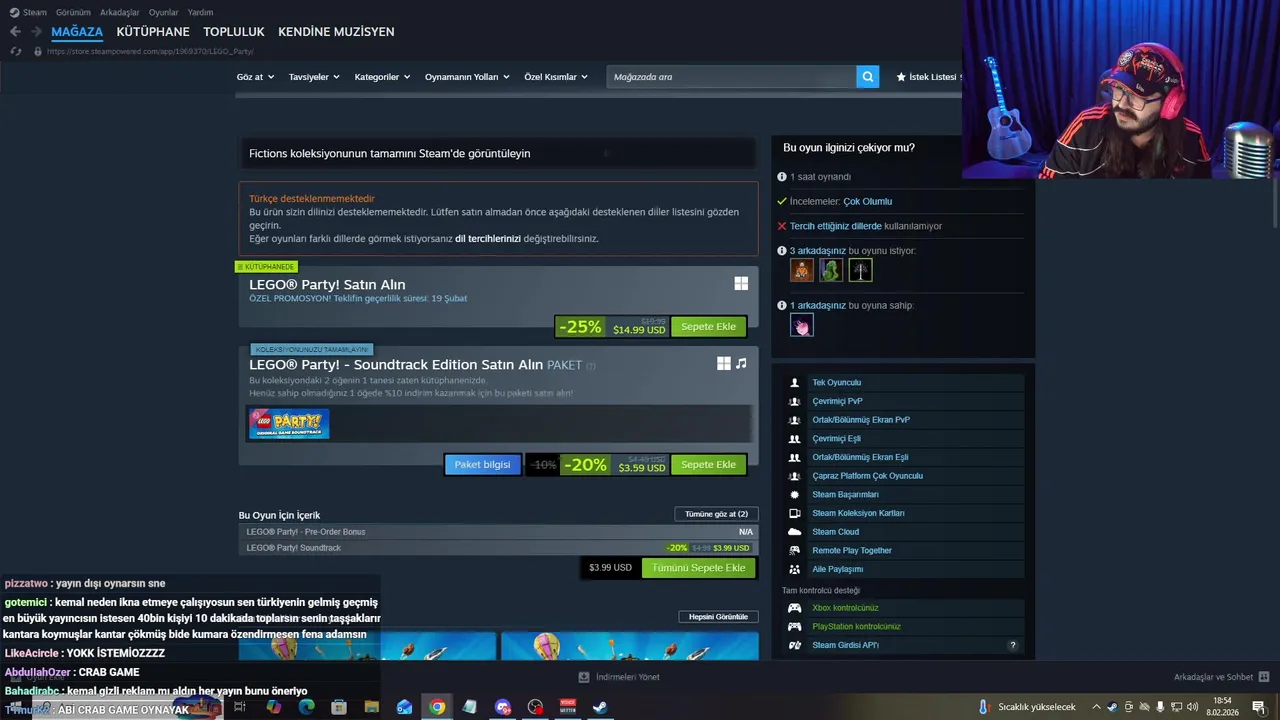Screen dimensions: 1280x720
Task: Click the magnifier search button
Action: 867,76
